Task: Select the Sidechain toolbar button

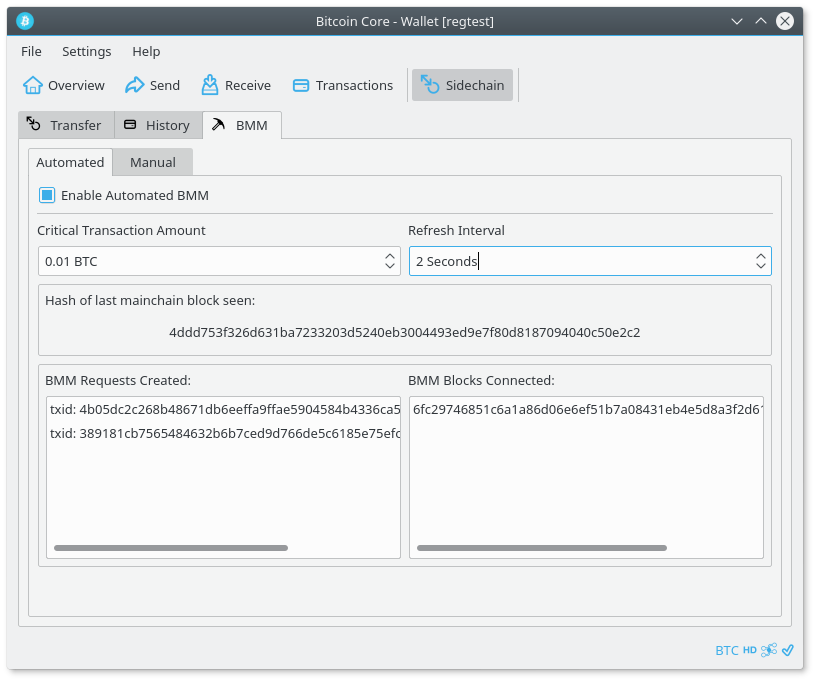Action: click(462, 85)
